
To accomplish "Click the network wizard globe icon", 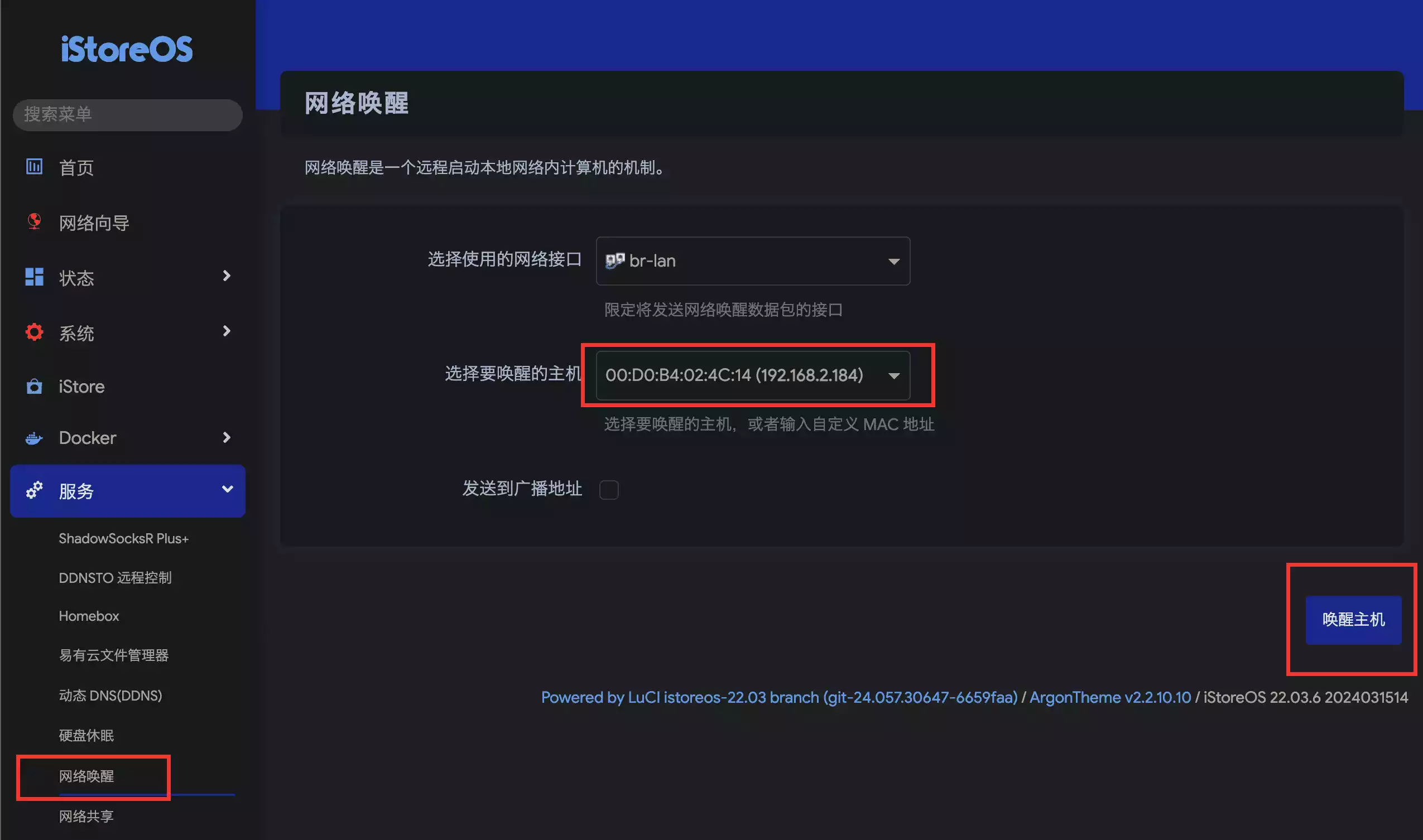I will [x=34, y=221].
